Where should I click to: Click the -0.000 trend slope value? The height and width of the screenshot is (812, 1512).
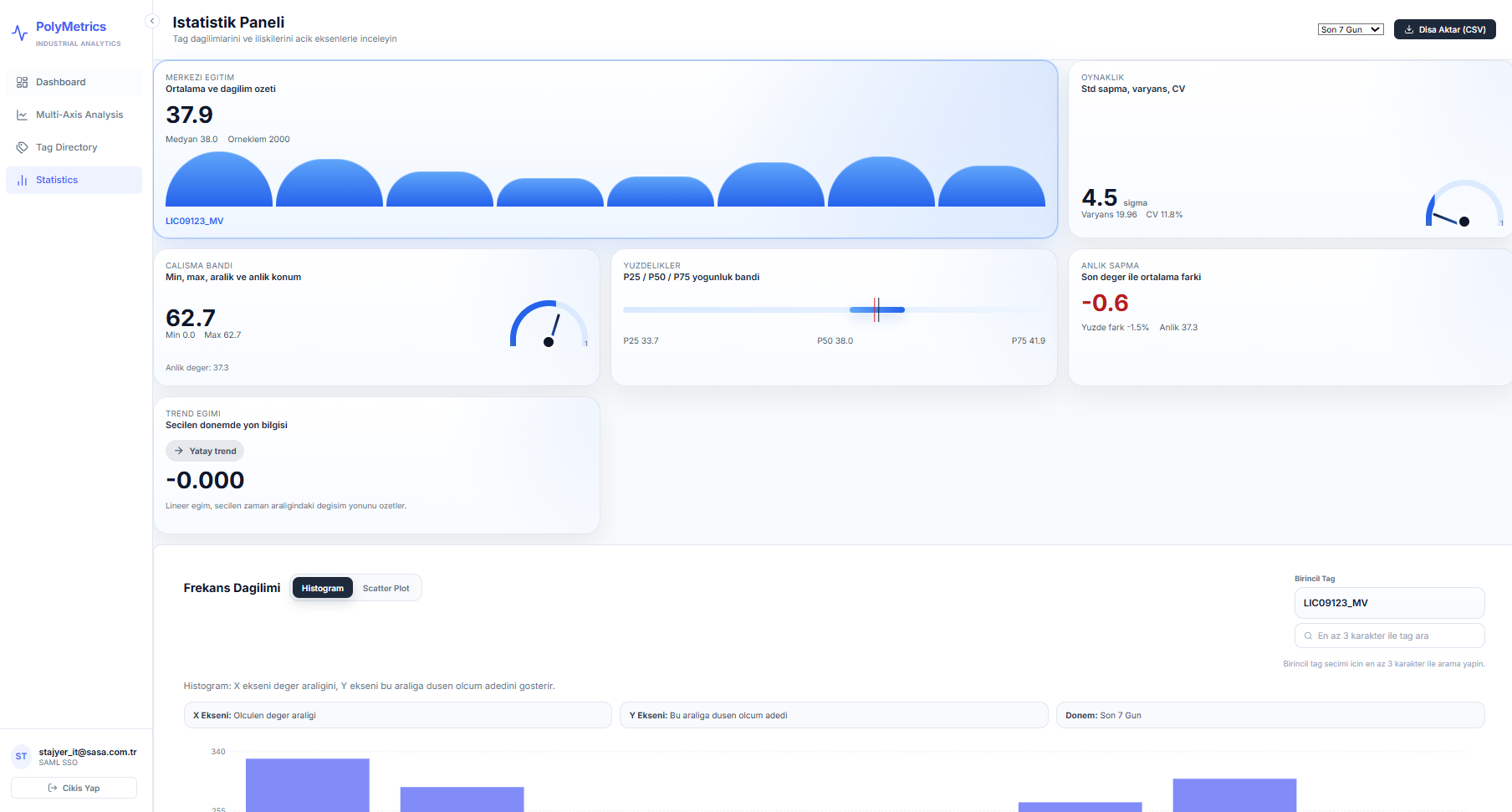[x=205, y=480]
